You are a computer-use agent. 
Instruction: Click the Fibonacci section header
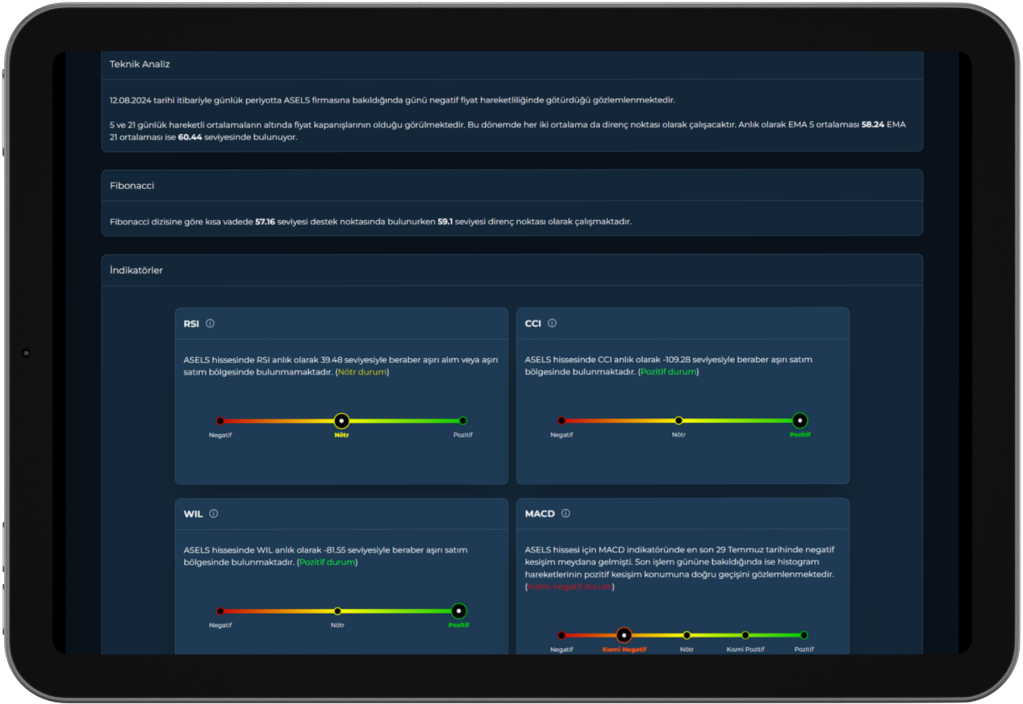click(x=132, y=185)
